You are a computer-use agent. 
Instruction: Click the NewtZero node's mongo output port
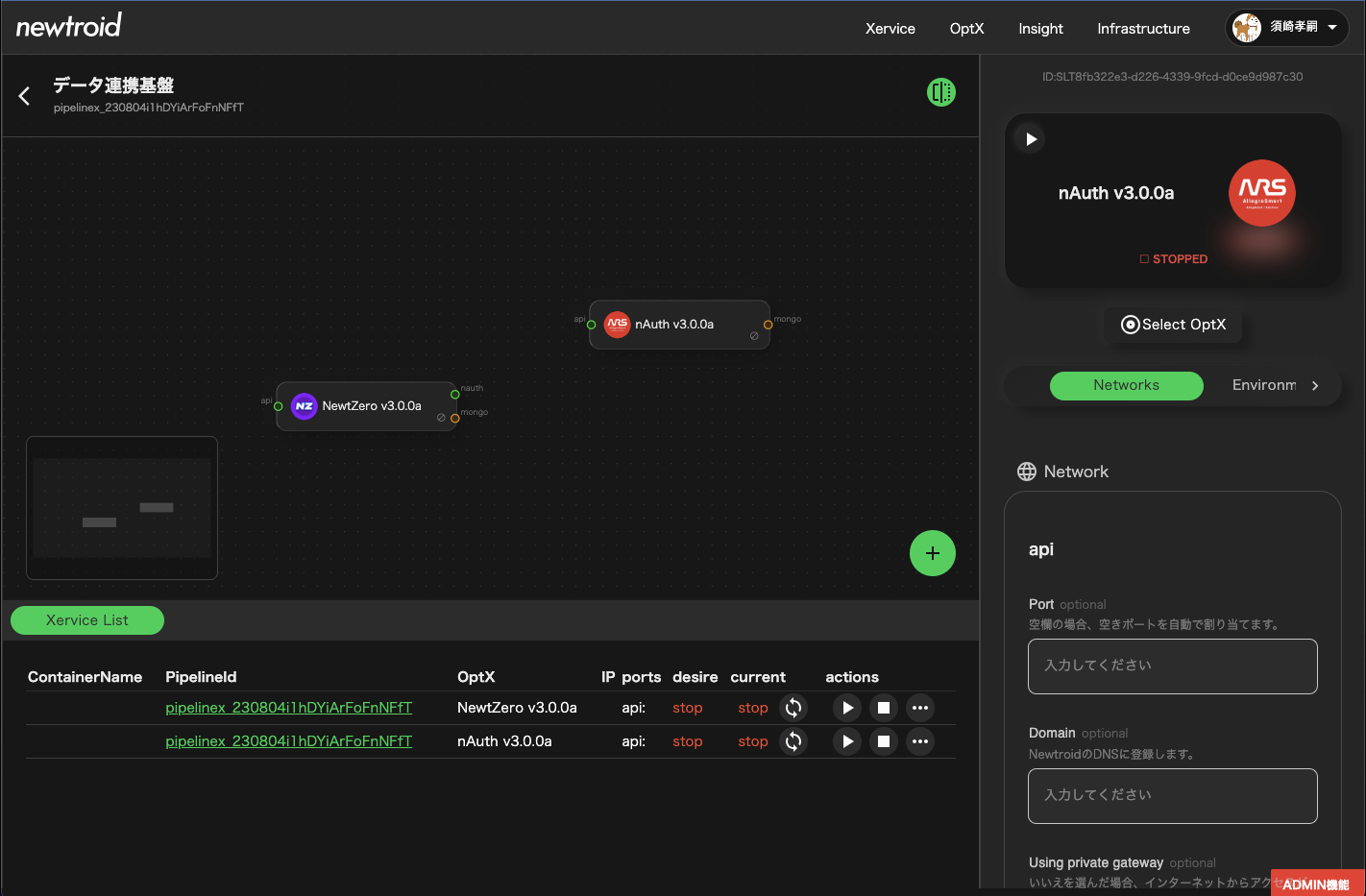coord(455,418)
